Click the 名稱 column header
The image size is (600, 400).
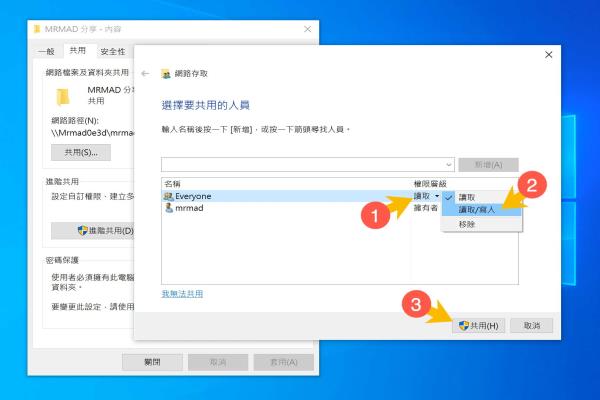172,184
